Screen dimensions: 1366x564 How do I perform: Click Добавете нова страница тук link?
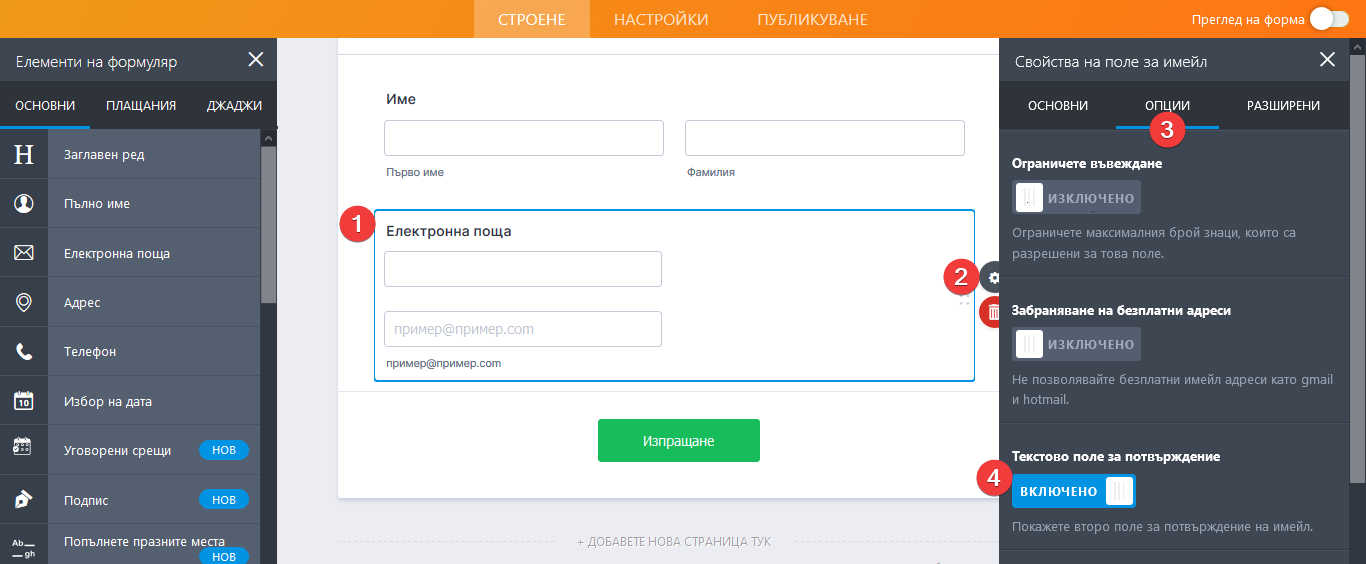click(x=674, y=541)
